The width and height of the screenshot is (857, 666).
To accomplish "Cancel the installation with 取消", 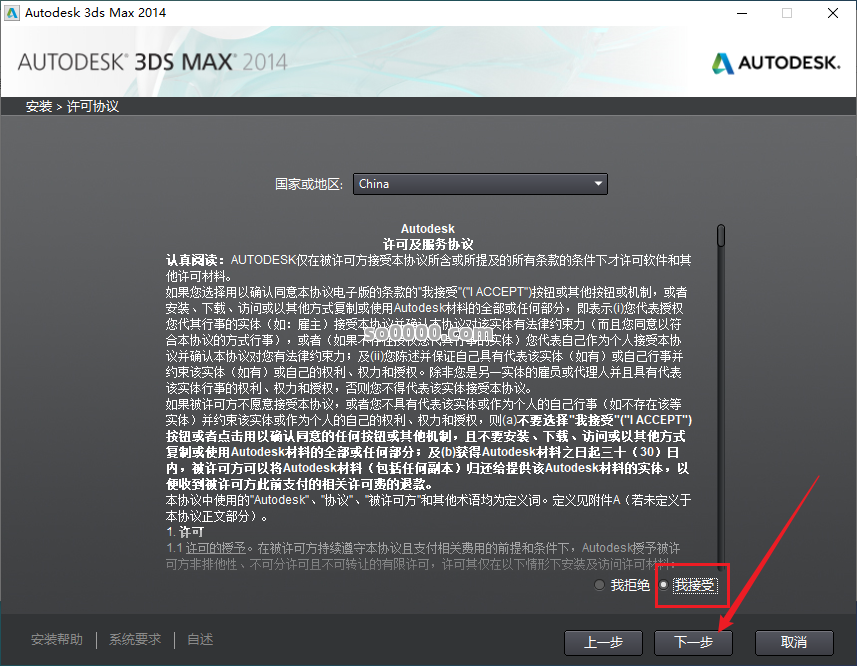I will click(794, 643).
